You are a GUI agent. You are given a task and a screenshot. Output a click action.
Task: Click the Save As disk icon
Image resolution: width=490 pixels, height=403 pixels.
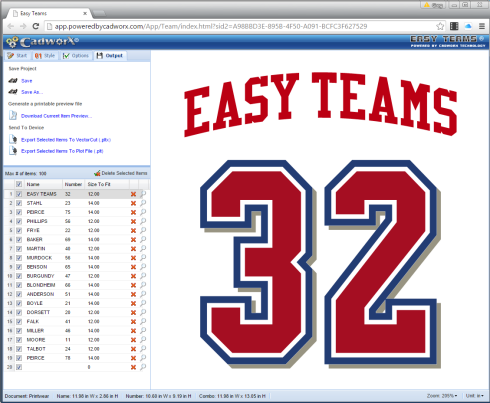[13, 92]
